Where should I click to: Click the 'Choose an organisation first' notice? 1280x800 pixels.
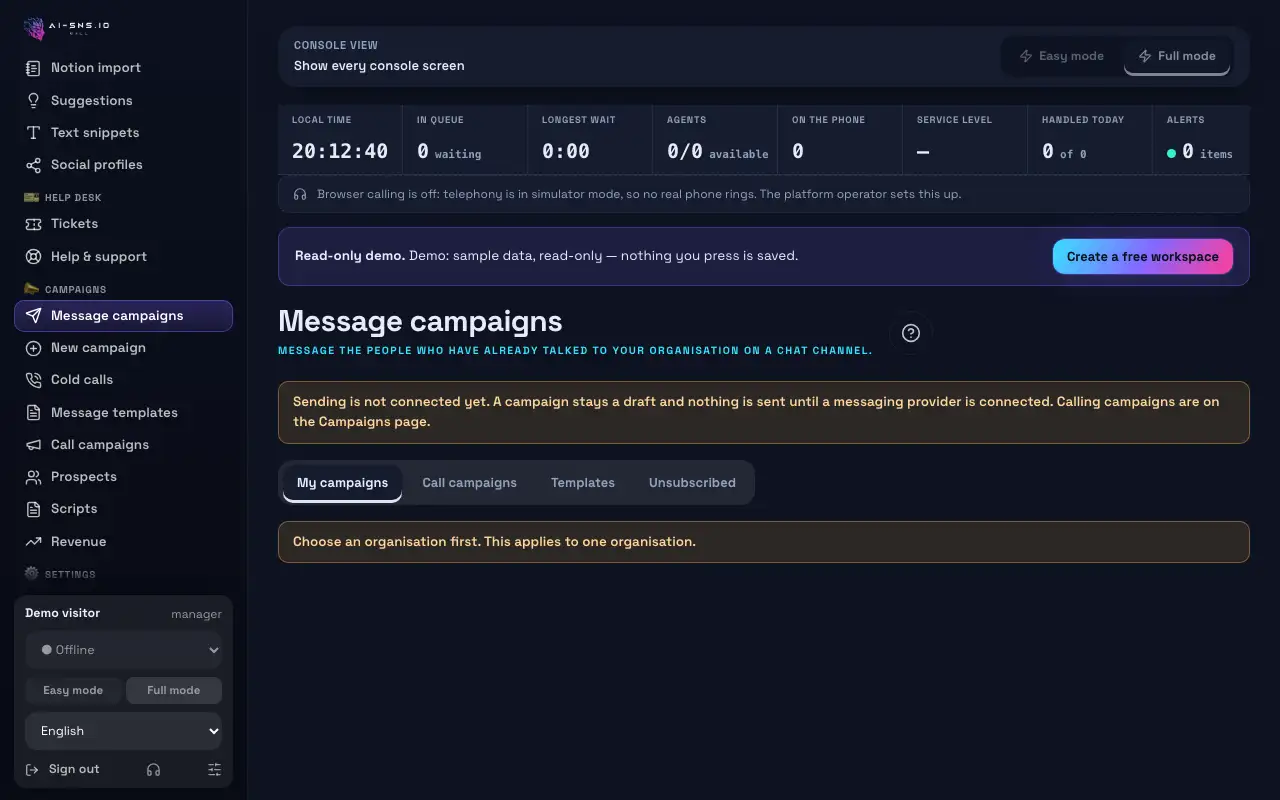(764, 542)
